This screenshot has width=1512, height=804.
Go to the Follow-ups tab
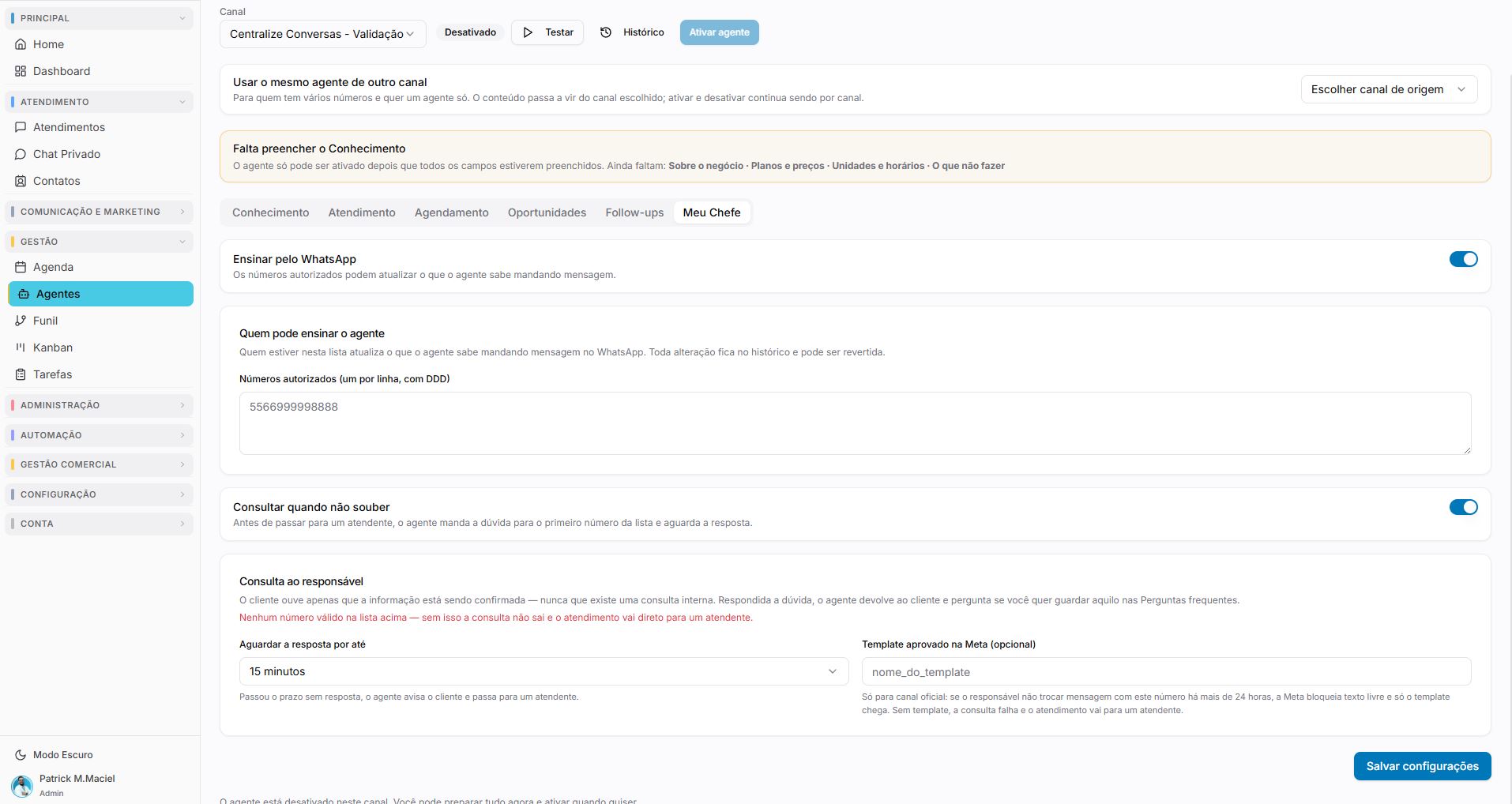634,212
